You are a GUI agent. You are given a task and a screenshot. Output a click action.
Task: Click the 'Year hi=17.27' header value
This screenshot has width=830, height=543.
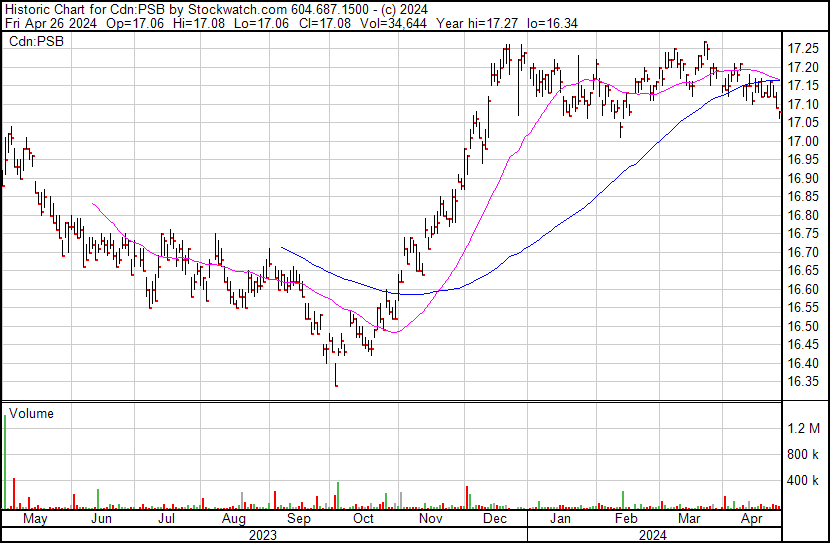(x=477, y=23)
